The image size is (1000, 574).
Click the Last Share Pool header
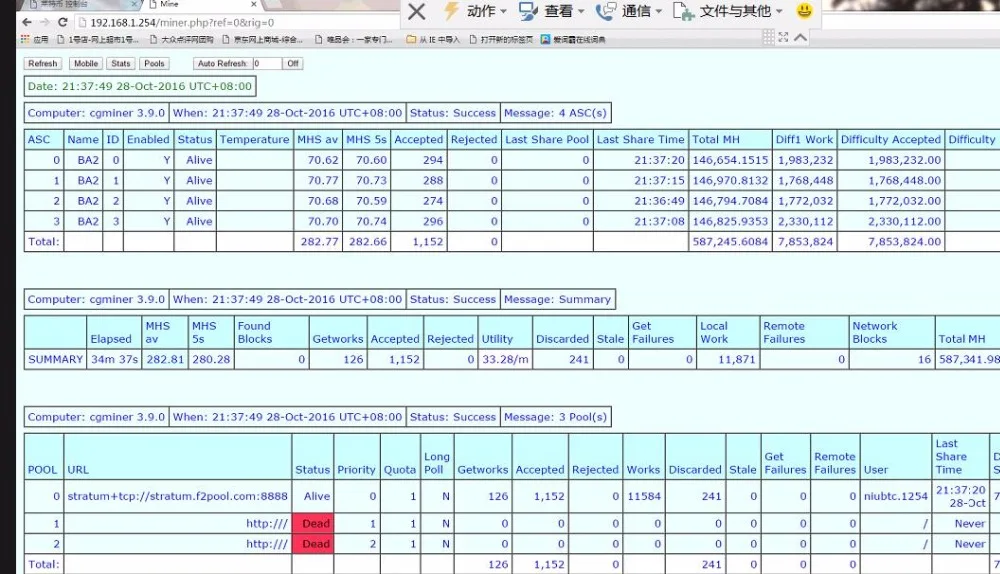click(x=547, y=139)
